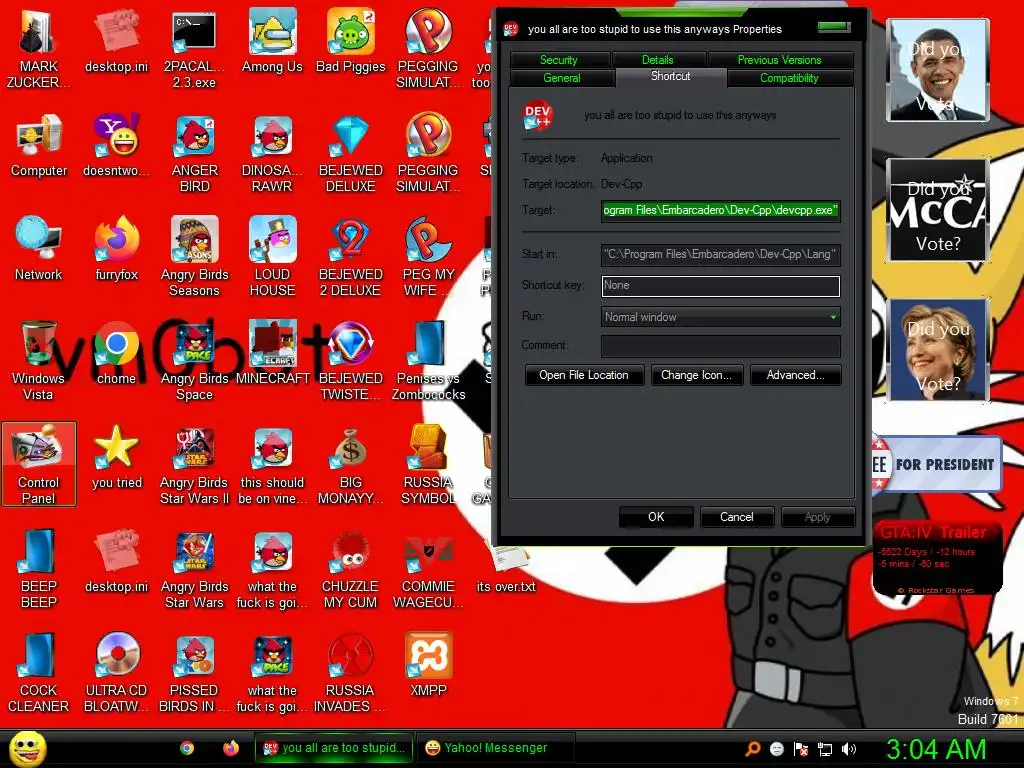The width and height of the screenshot is (1024, 768).
Task: Open the Run window mode dropdown
Action: coord(720,317)
